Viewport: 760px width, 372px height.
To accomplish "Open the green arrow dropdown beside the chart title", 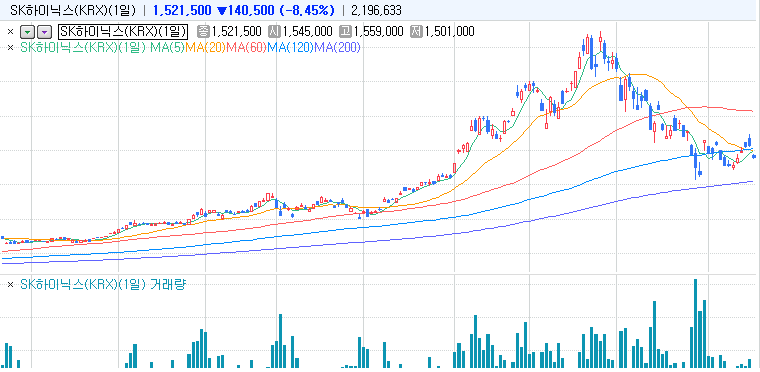I will [x=28, y=32].
